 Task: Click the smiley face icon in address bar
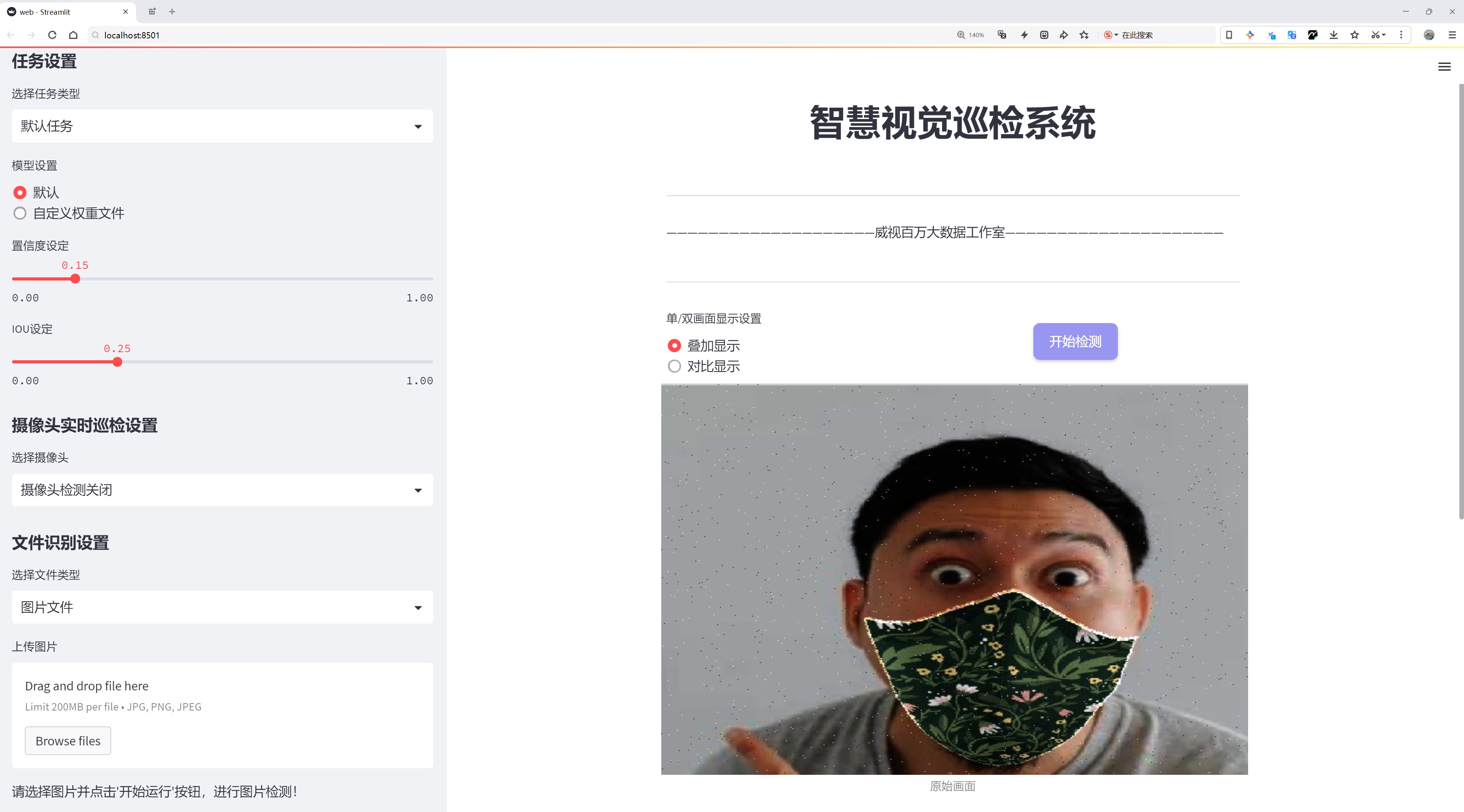coord(1044,35)
